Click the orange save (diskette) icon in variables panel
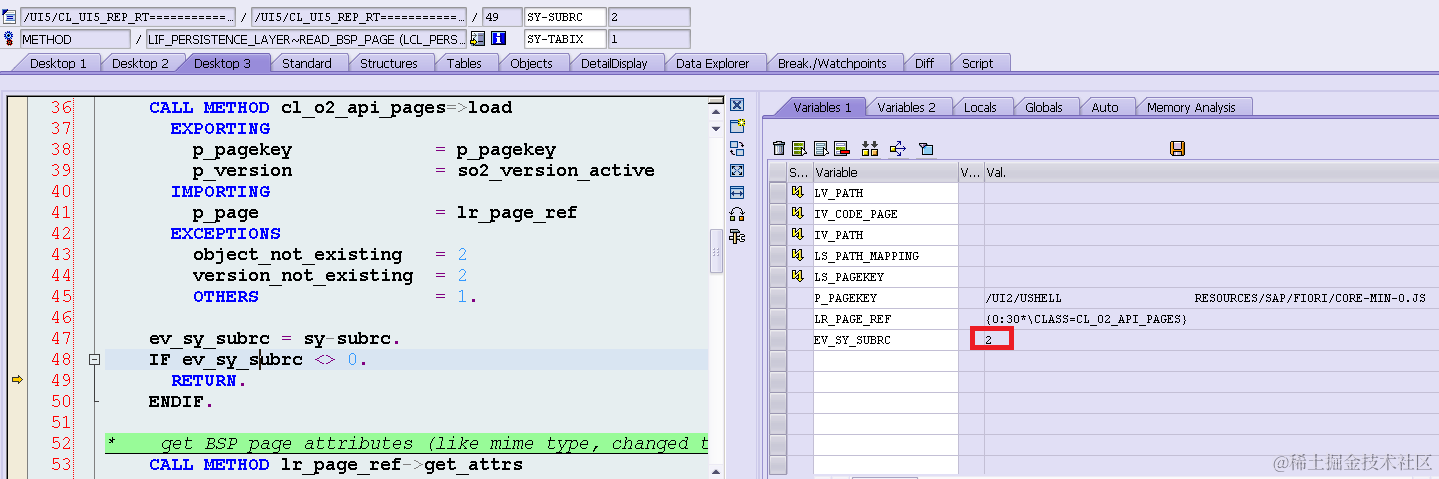Screen dimensions: 1439x479 coord(1177,148)
